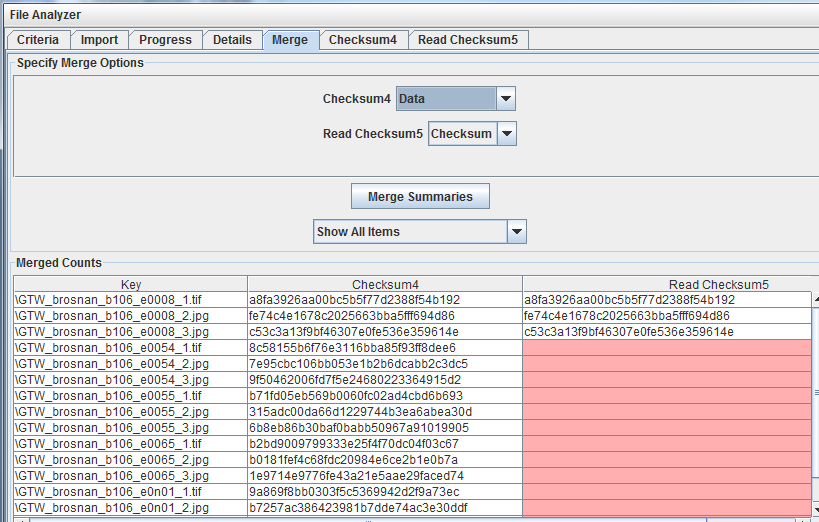Switch to the Criteria tab
The height and width of the screenshot is (522, 819).
pos(38,40)
